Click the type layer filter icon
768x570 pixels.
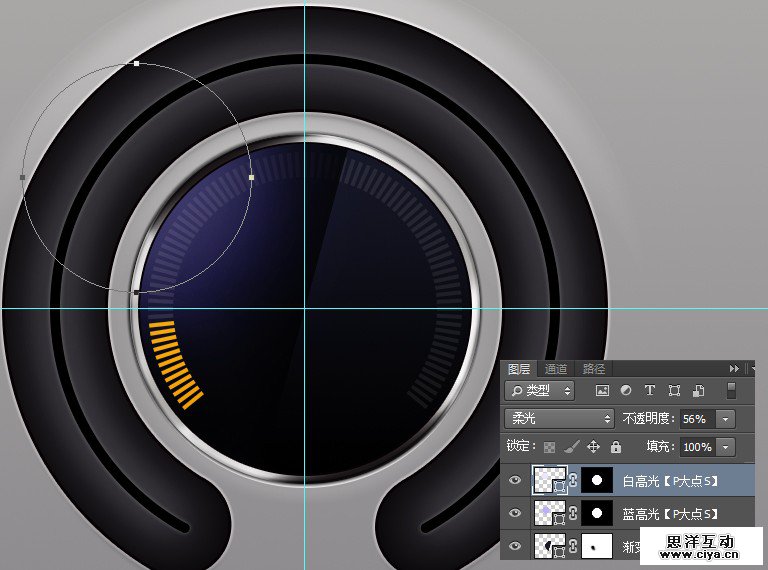(649, 390)
